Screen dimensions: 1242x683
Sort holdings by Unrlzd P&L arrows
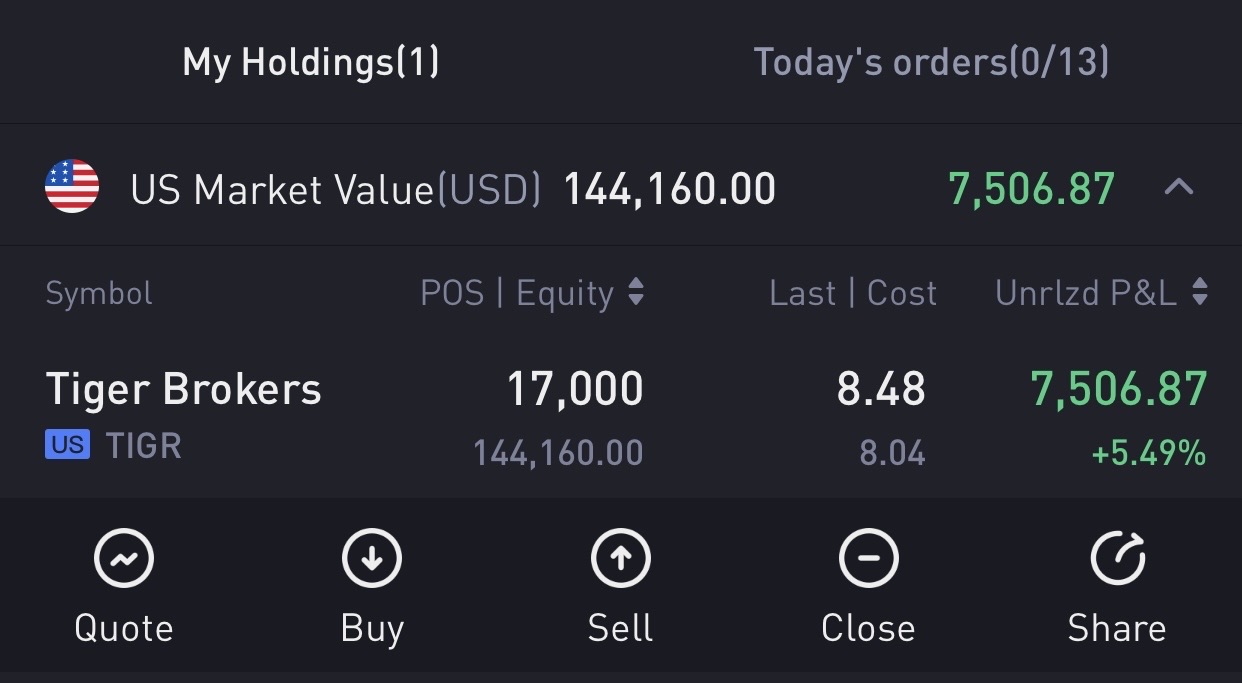[1200, 293]
